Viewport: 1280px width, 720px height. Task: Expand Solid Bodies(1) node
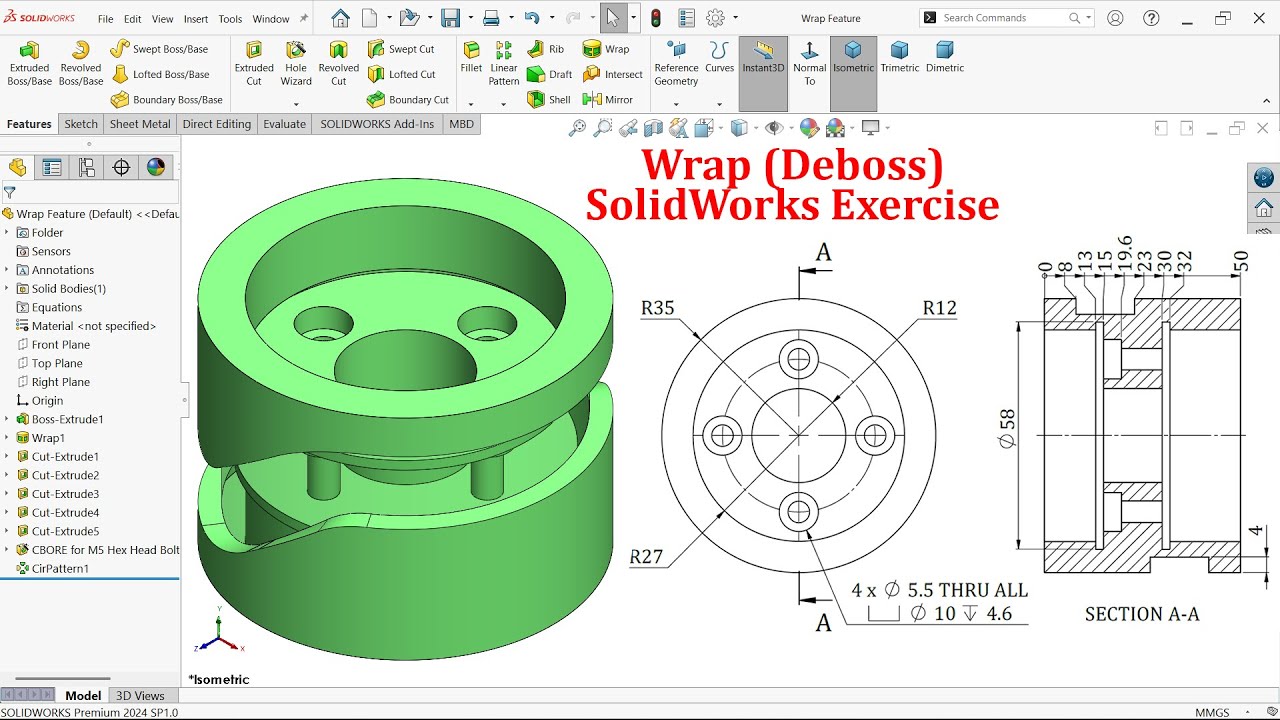7,289
